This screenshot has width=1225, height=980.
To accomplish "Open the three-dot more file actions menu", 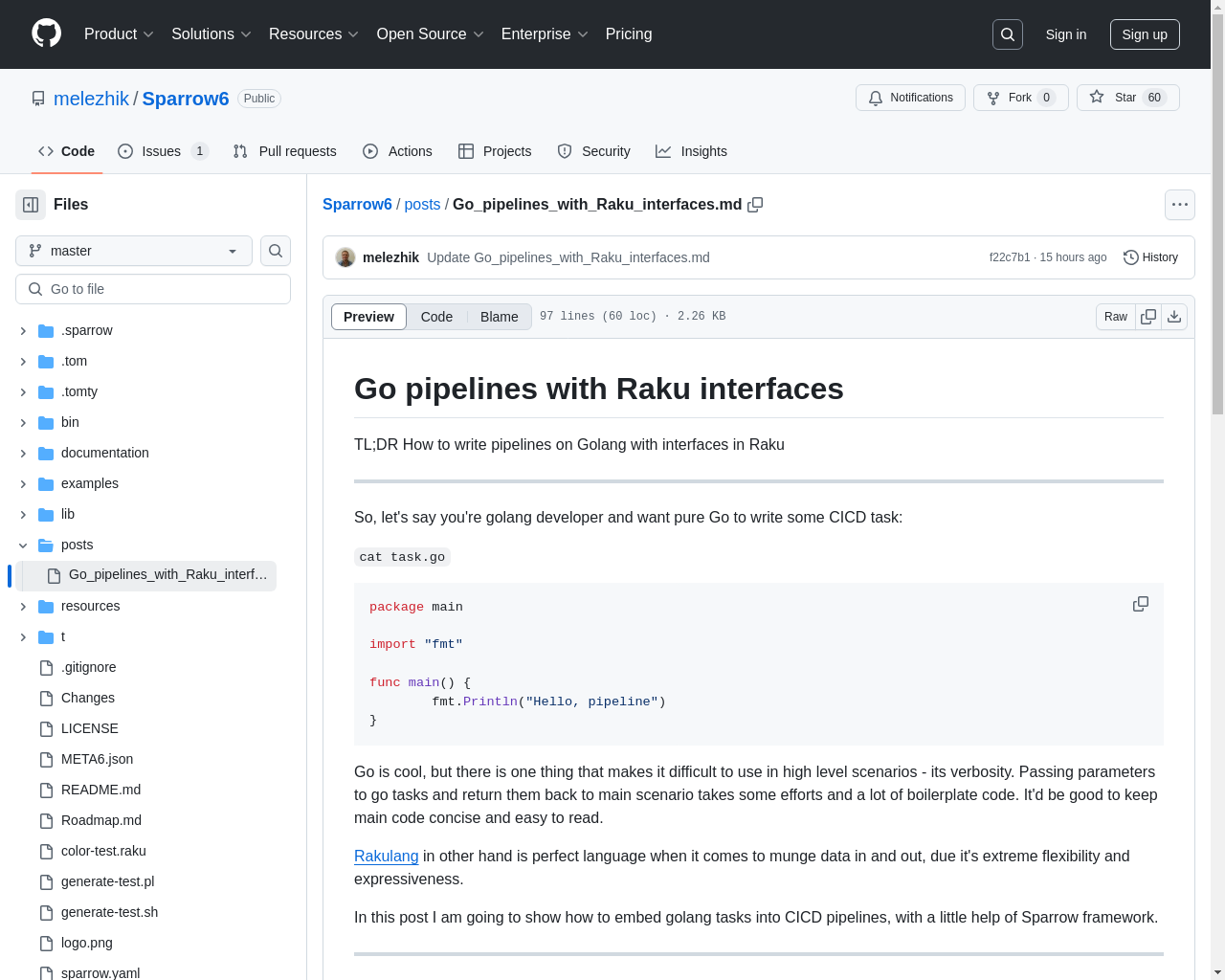I will click(x=1180, y=205).
